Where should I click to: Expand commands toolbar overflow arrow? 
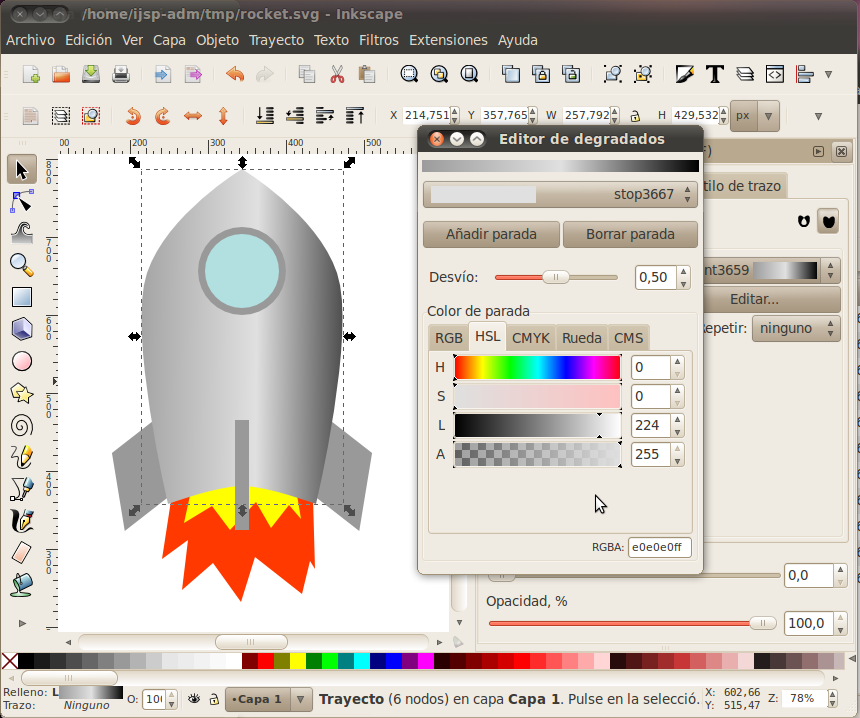tap(828, 74)
